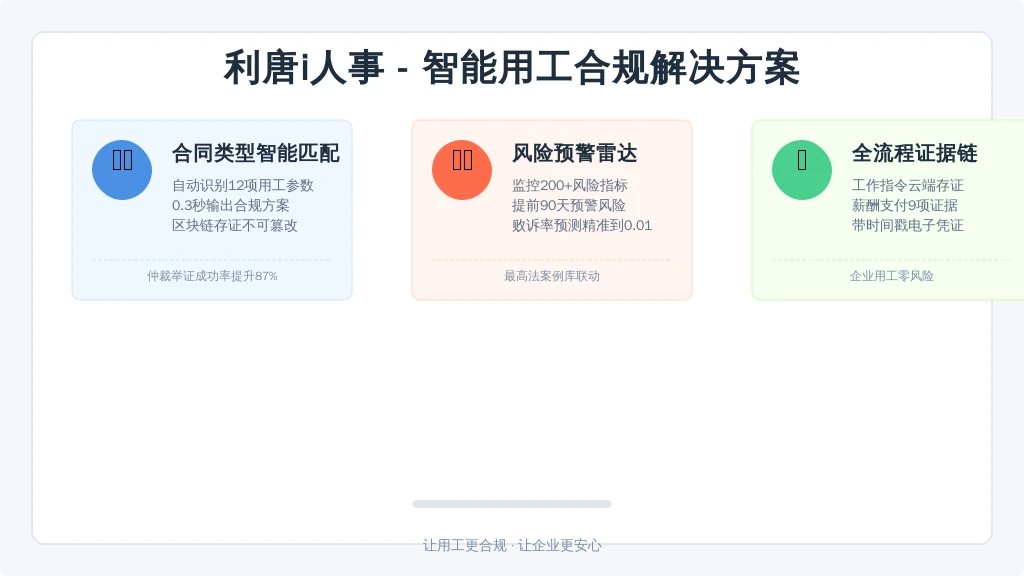1024x576 pixels.
Task: Click the 败诉率预测精准到0.01 line
Action: tap(582, 225)
